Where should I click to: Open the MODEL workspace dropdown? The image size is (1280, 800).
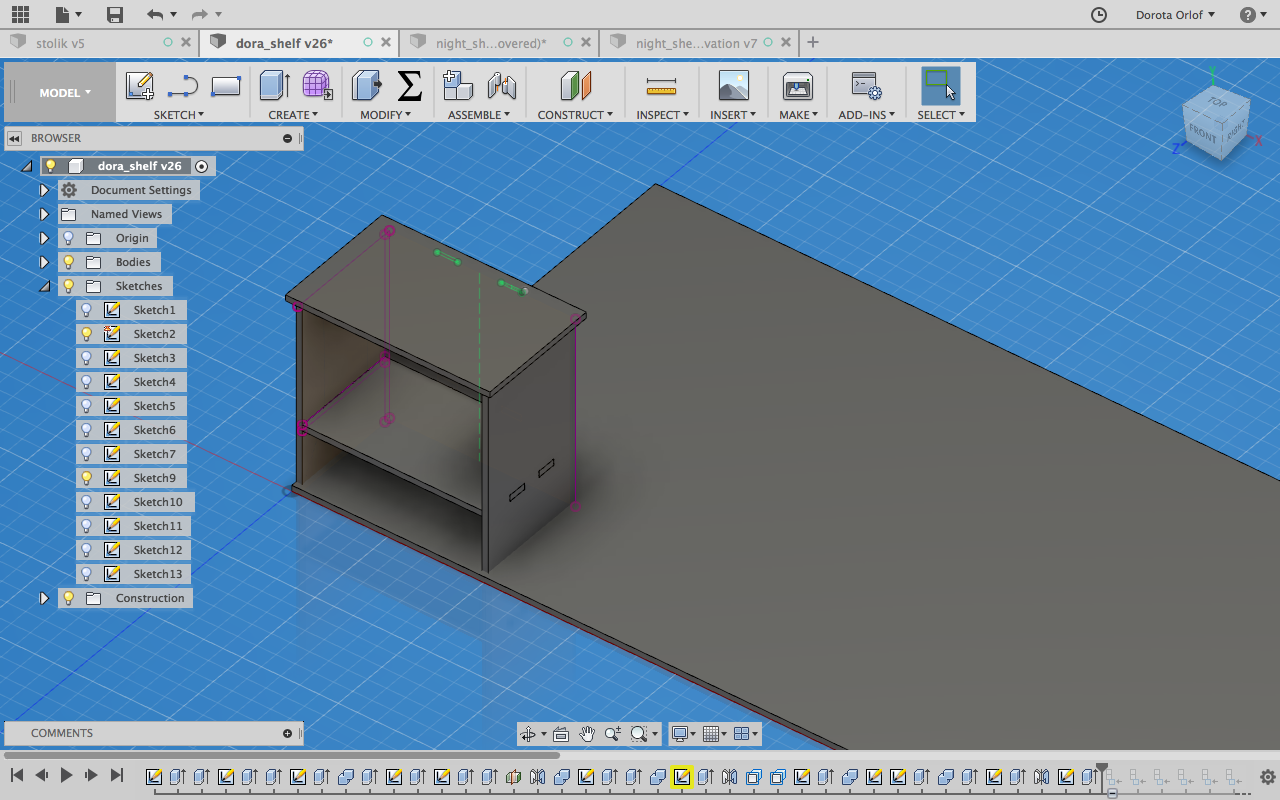pyautogui.click(x=65, y=93)
